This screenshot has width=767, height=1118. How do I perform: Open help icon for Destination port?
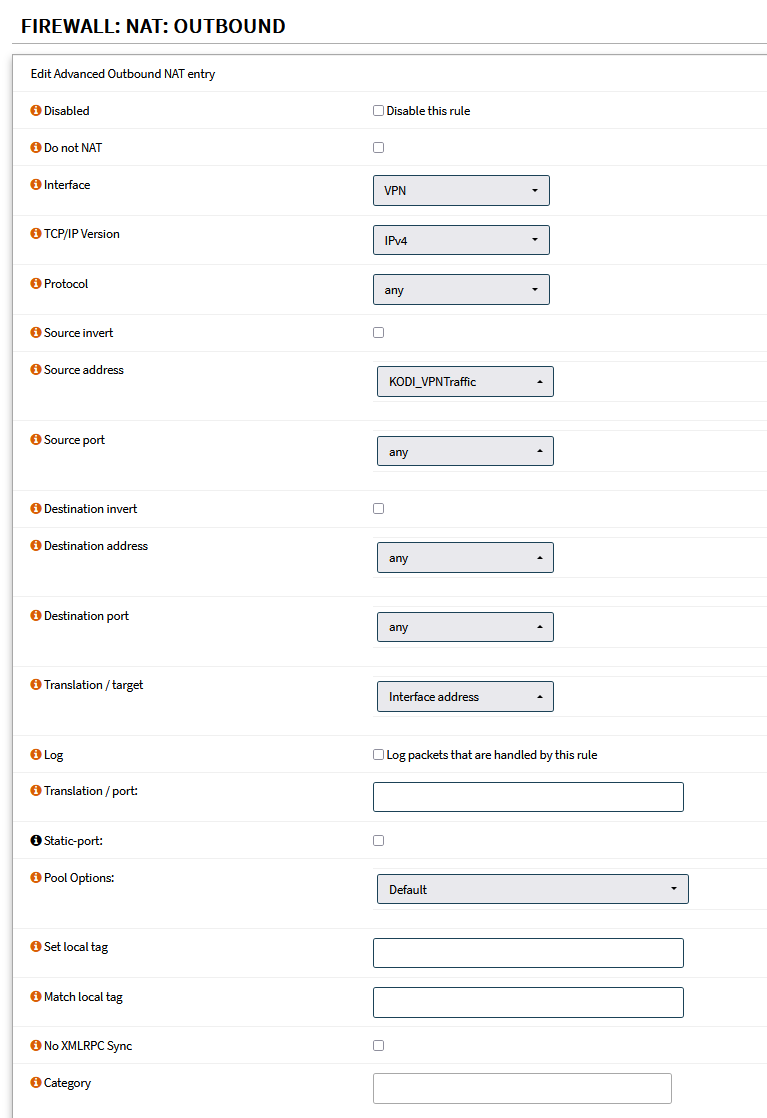(x=36, y=616)
